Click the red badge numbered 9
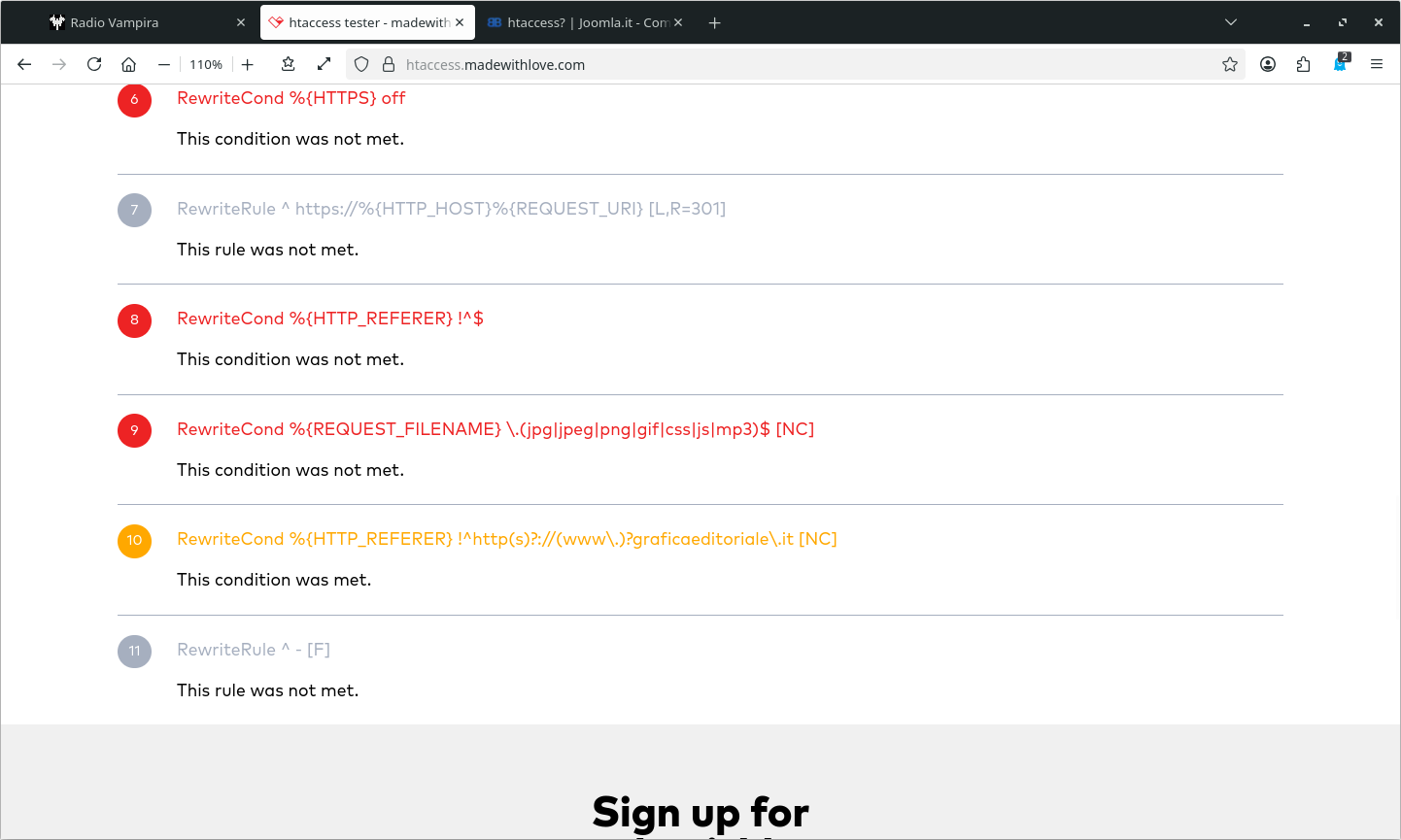The height and width of the screenshot is (840, 1401). click(134, 430)
